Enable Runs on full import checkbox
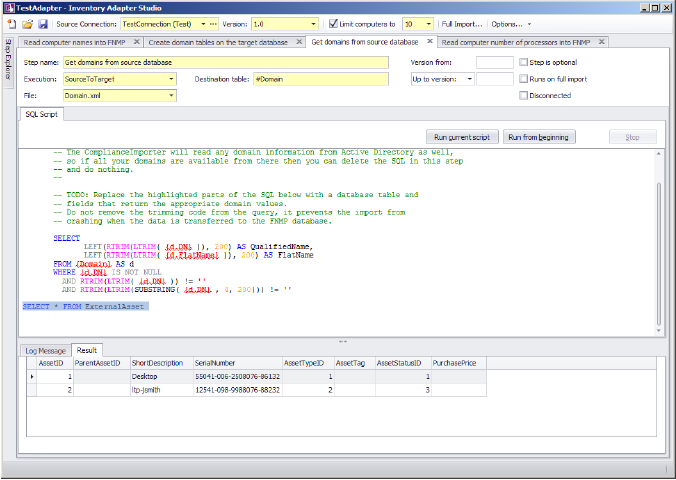 pyautogui.click(x=524, y=79)
